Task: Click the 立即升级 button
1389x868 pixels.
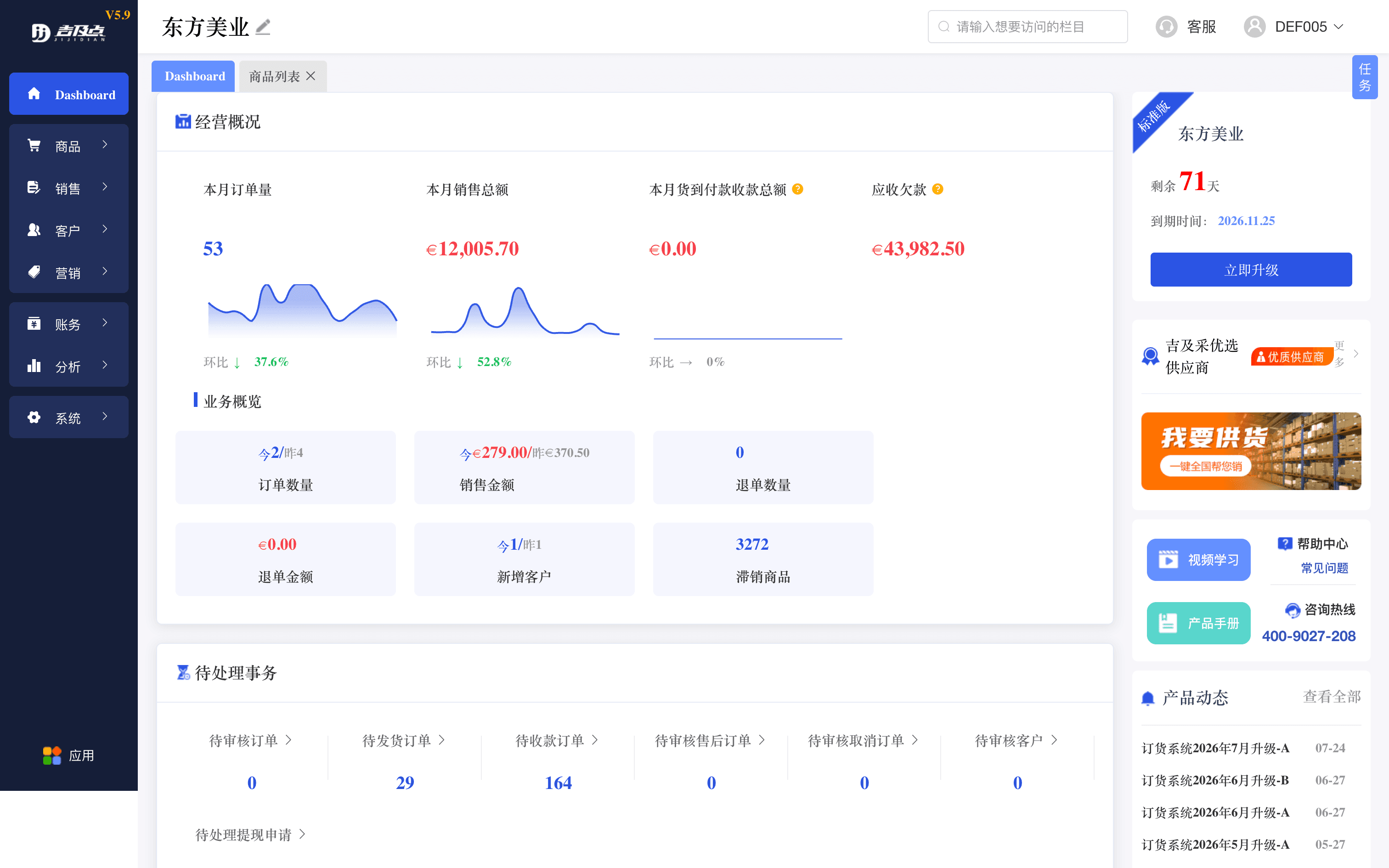Action: pyautogui.click(x=1251, y=270)
